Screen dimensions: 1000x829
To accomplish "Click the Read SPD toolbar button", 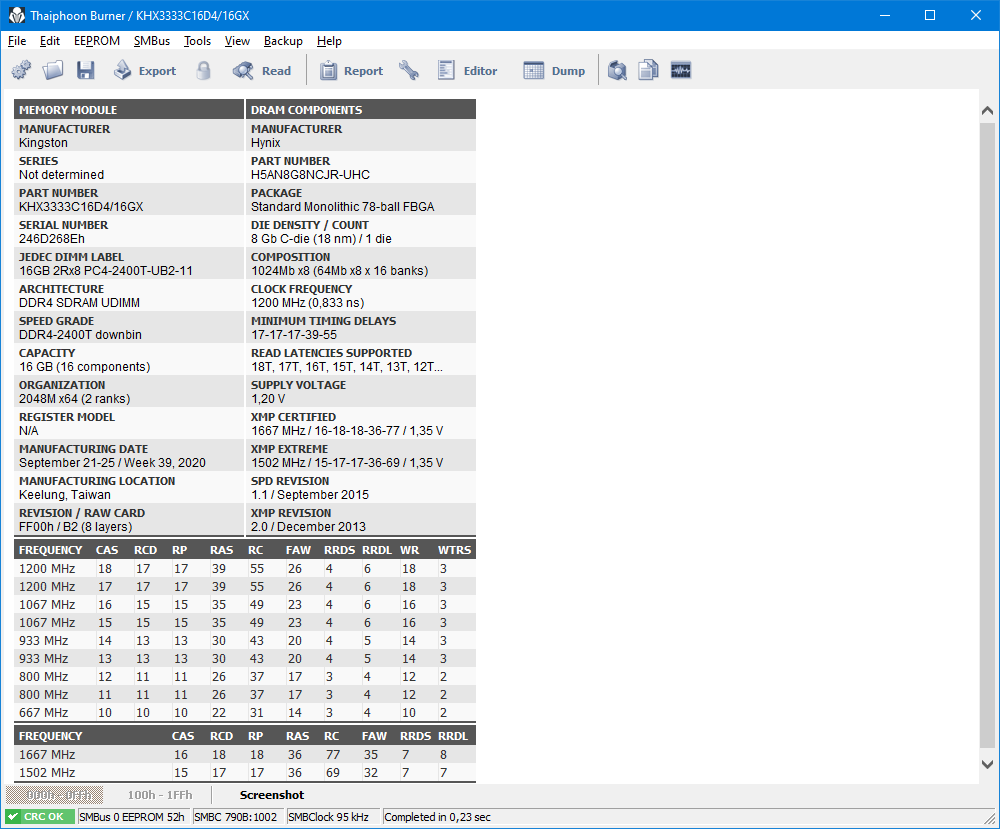I will [261, 70].
